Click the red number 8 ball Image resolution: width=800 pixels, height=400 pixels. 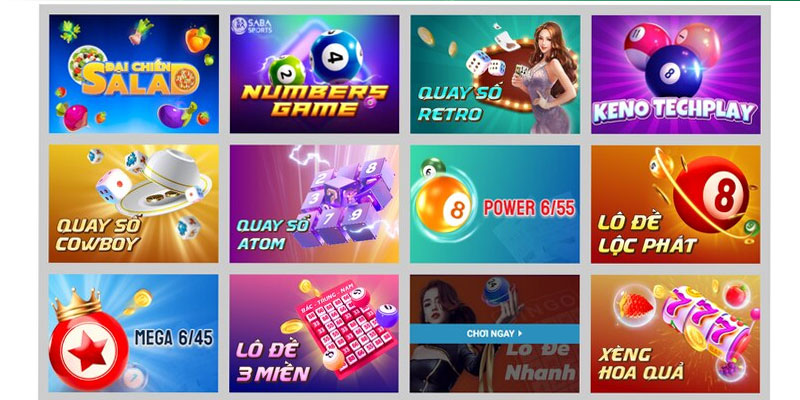click(713, 194)
